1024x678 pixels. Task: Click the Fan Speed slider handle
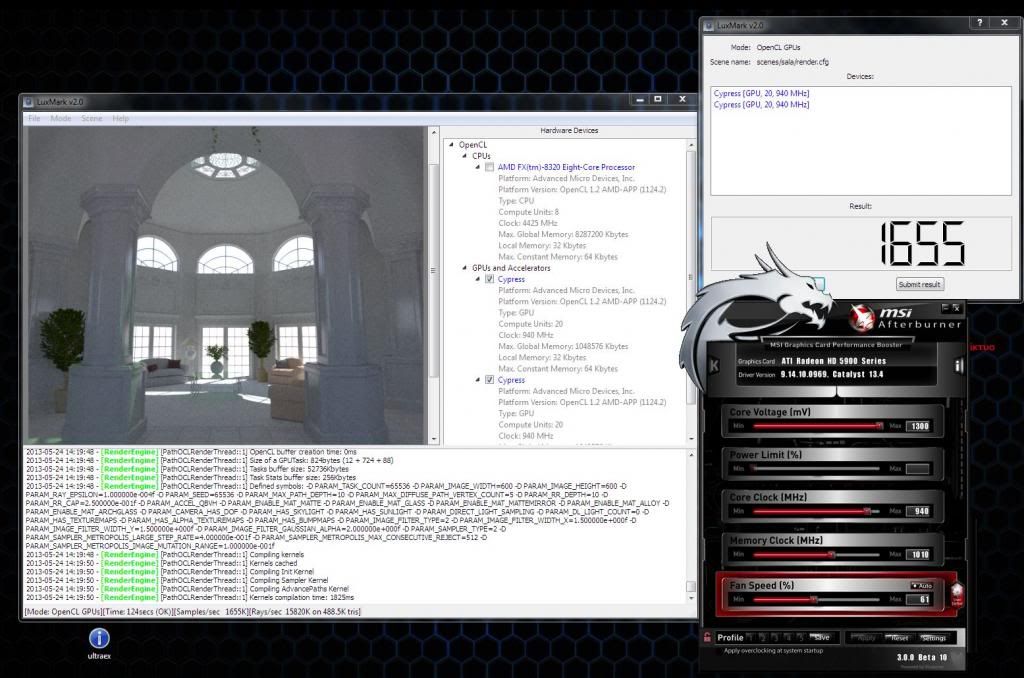click(x=814, y=599)
